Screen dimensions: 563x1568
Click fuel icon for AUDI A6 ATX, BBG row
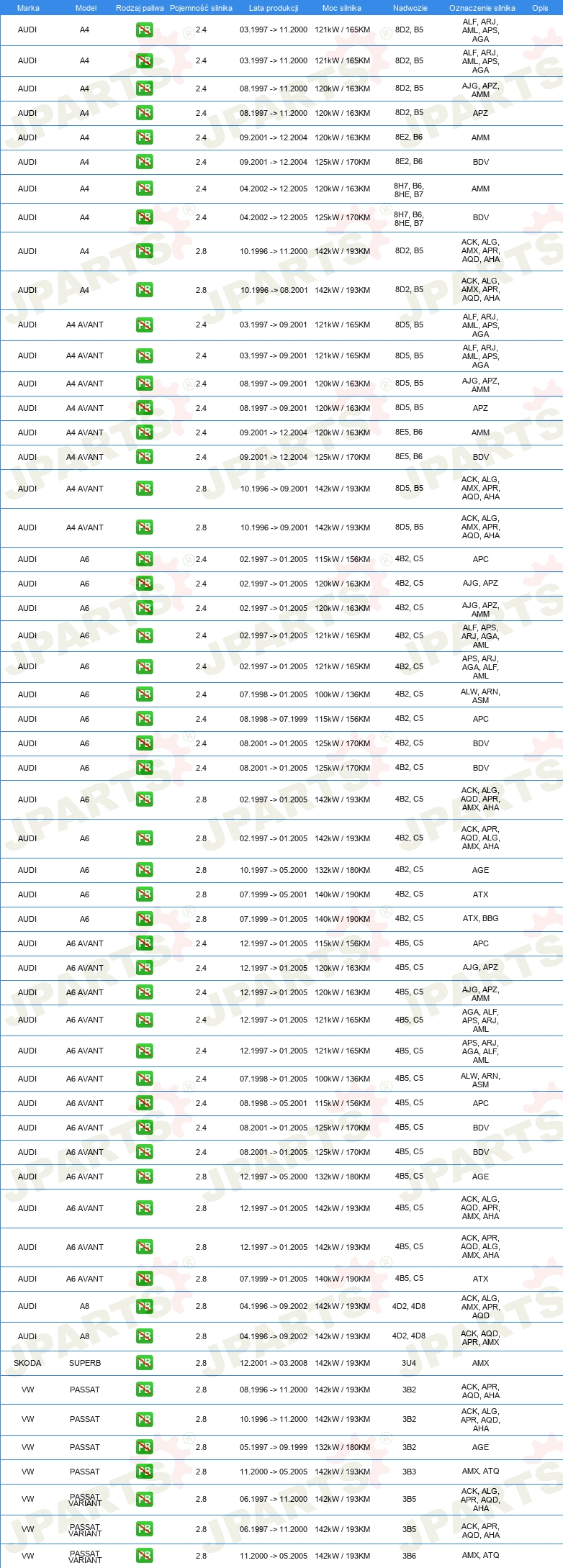coord(145,919)
